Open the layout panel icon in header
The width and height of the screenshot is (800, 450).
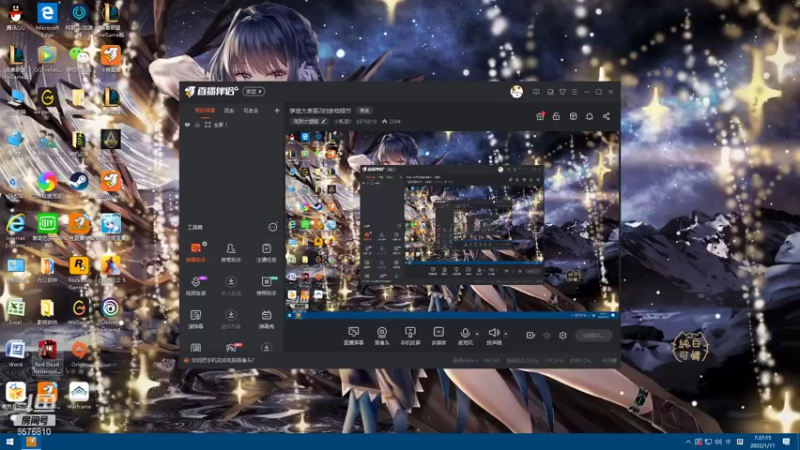[573, 116]
